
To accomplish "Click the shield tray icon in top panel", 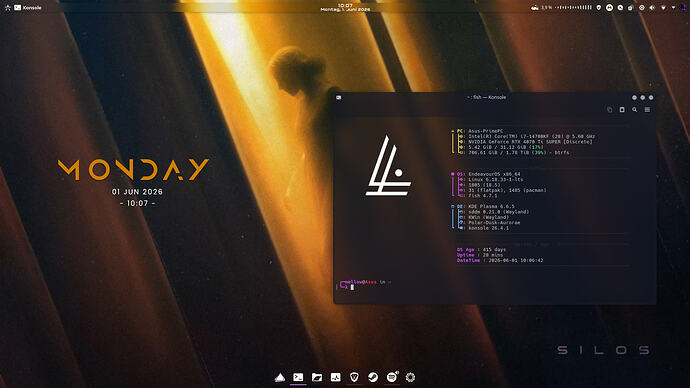I will (598, 7).
